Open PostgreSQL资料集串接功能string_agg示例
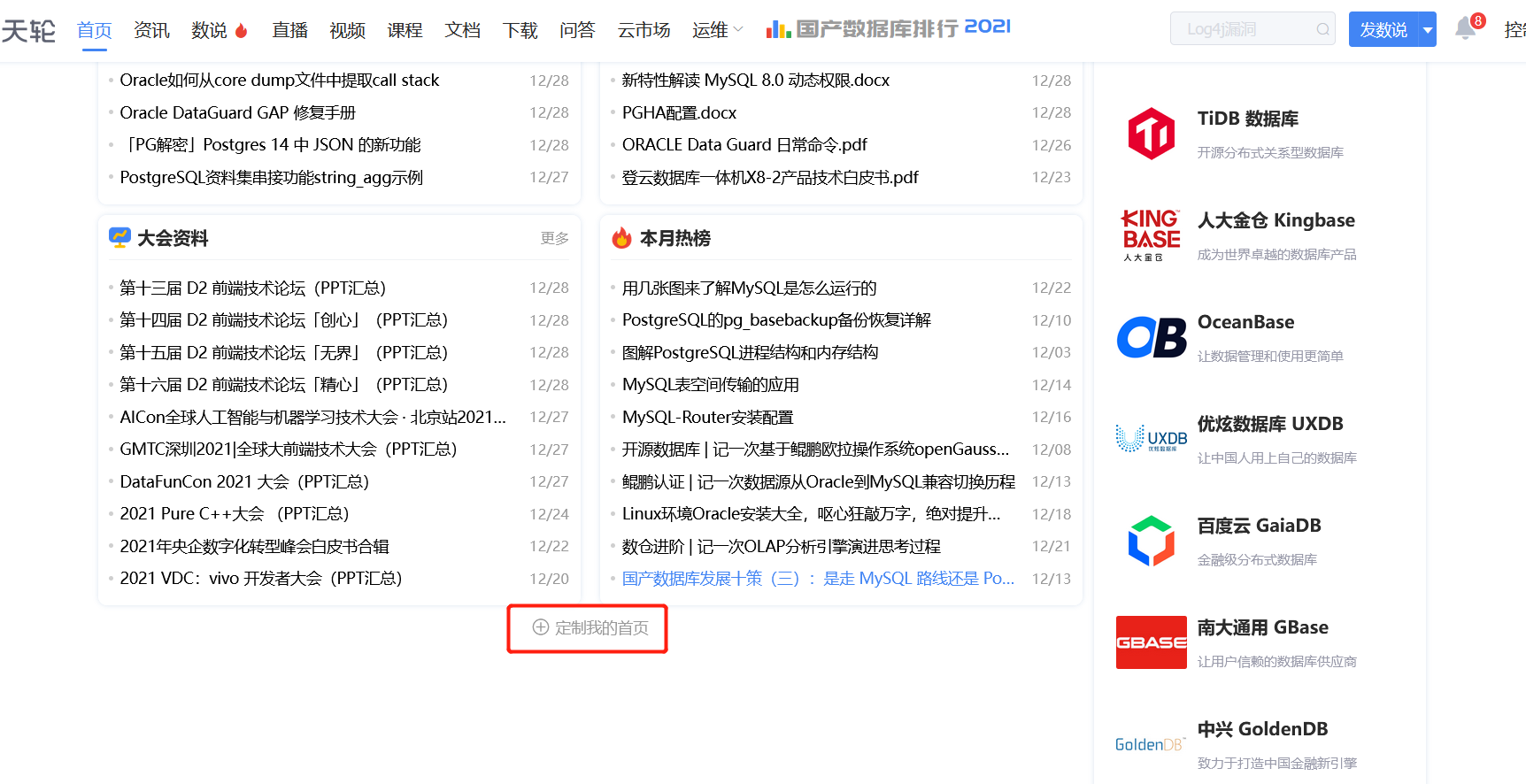The image size is (1526, 784). (271, 177)
